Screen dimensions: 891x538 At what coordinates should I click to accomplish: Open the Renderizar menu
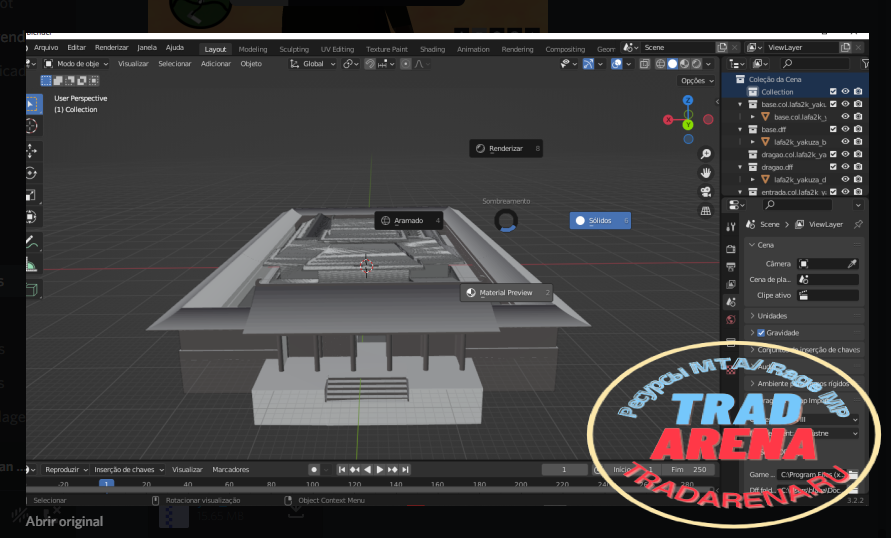[x=111, y=48]
